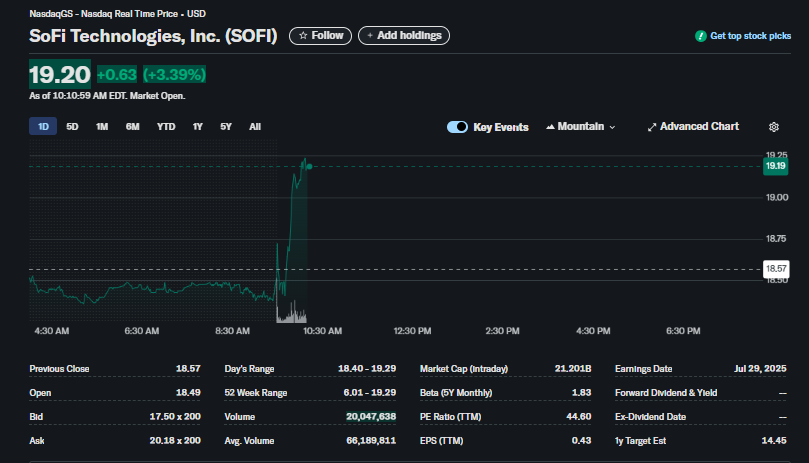
Task: Show the All time chart range
Action: tap(255, 126)
